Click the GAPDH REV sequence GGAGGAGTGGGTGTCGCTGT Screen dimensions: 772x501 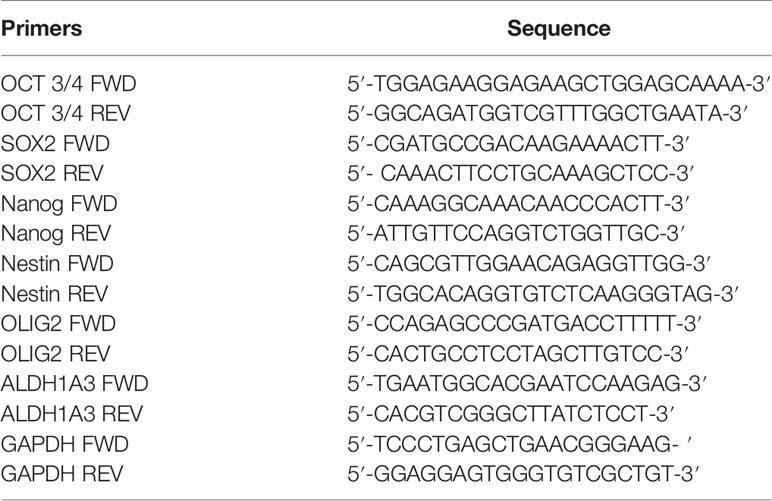click(x=523, y=474)
